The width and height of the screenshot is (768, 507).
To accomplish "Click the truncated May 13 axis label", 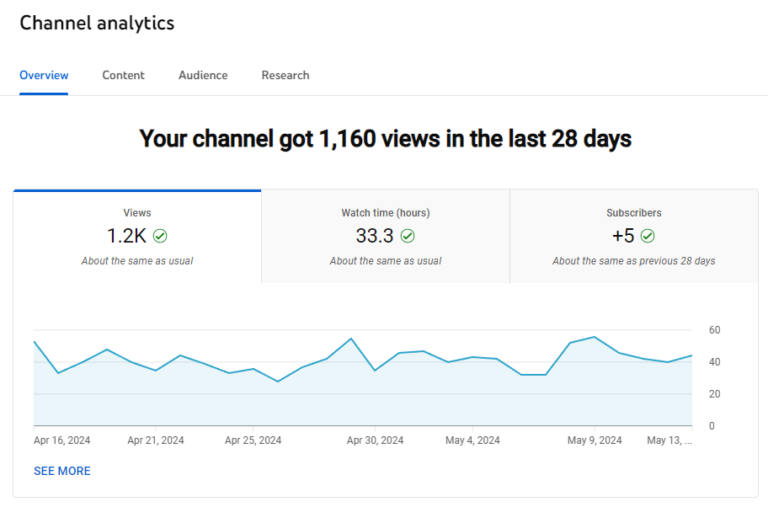I will [670, 440].
